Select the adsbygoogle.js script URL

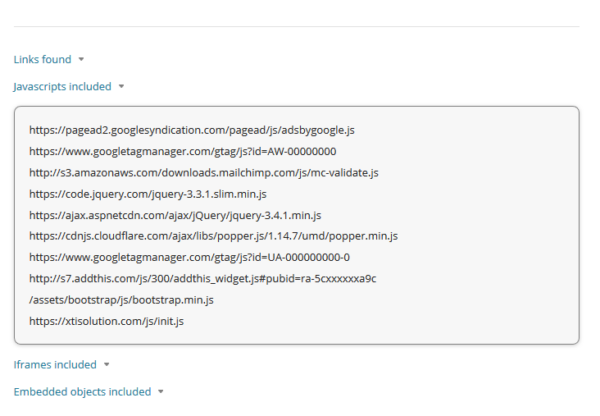[x=192, y=130]
